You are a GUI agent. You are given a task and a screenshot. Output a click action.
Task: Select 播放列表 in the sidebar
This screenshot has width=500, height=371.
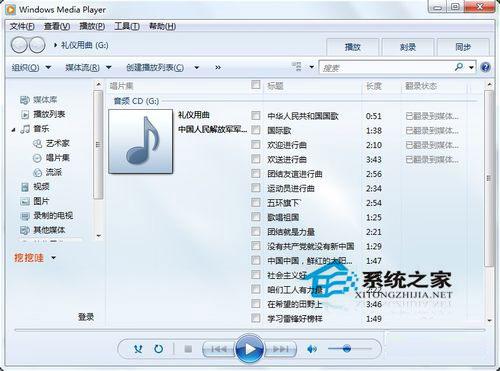point(49,114)
